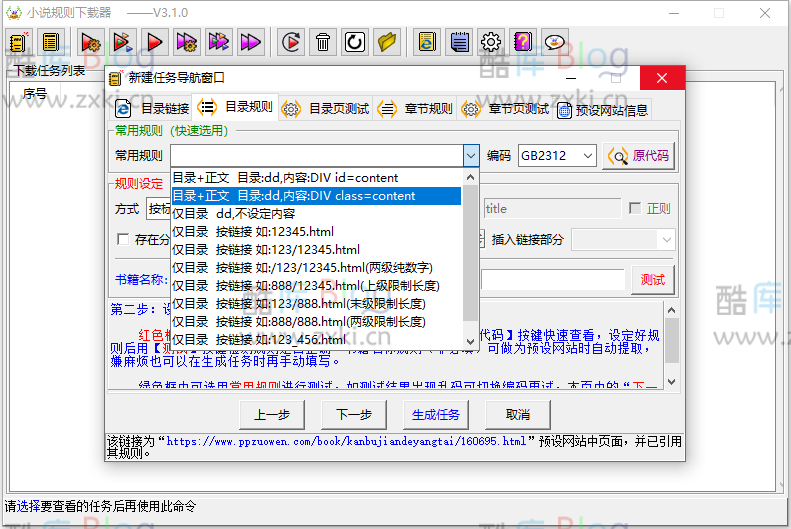Click the yellow page with e icon
This screenshot has height=529, width=791.
[x=427, y=42]
